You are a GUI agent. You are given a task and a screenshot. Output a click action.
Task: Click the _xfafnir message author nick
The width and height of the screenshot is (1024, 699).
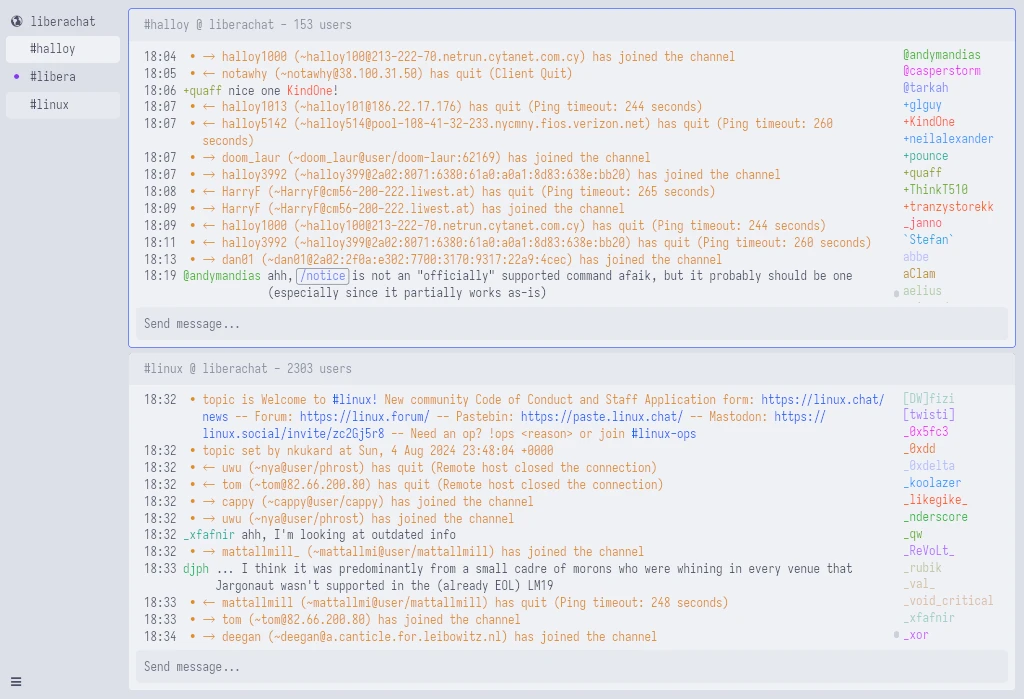(209, 534)
